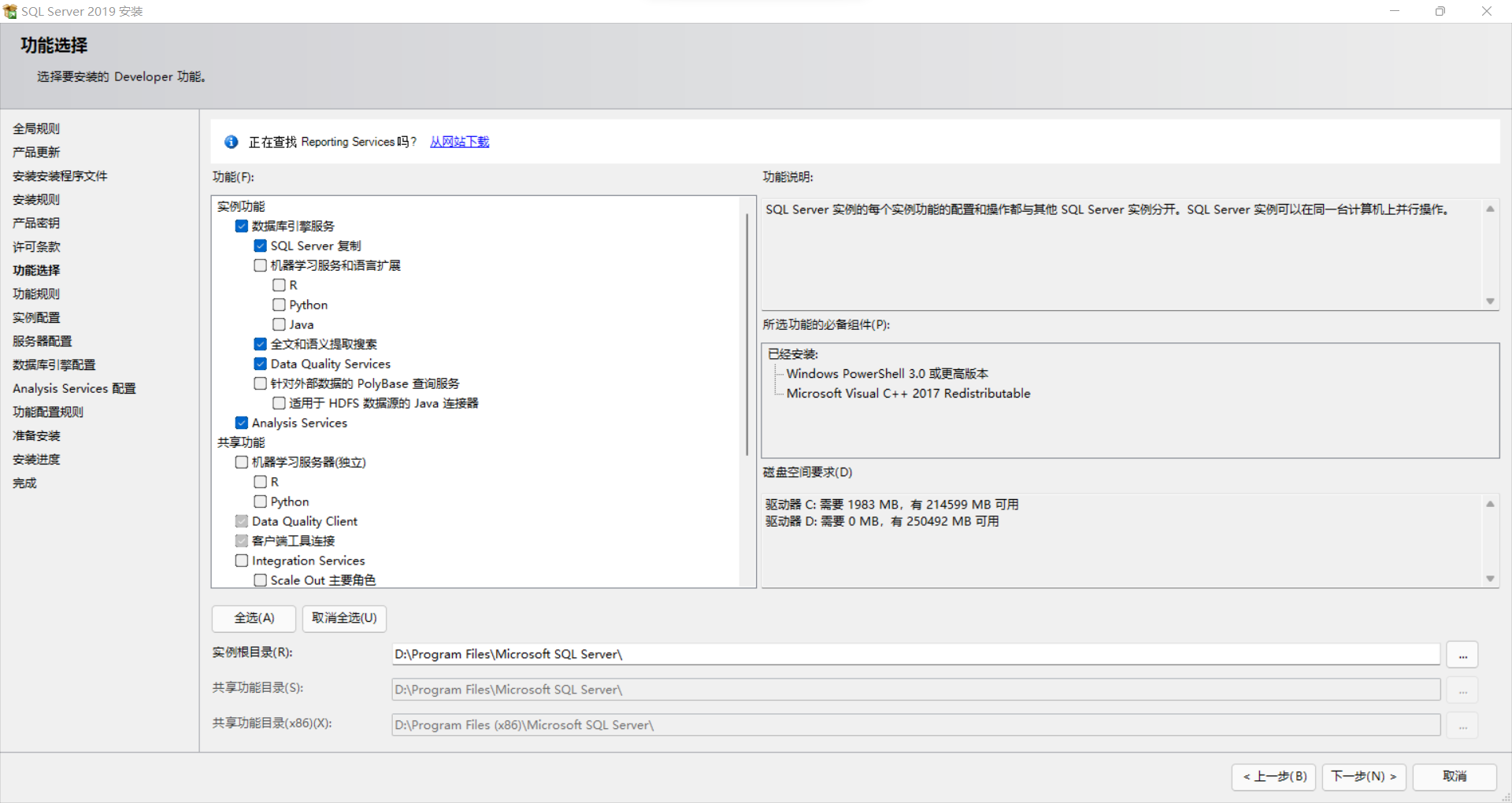The height and width of the screenshot is (803, 1512).
Task: Select the 安装规则 step in sidebar
Action: pos(36,199)
